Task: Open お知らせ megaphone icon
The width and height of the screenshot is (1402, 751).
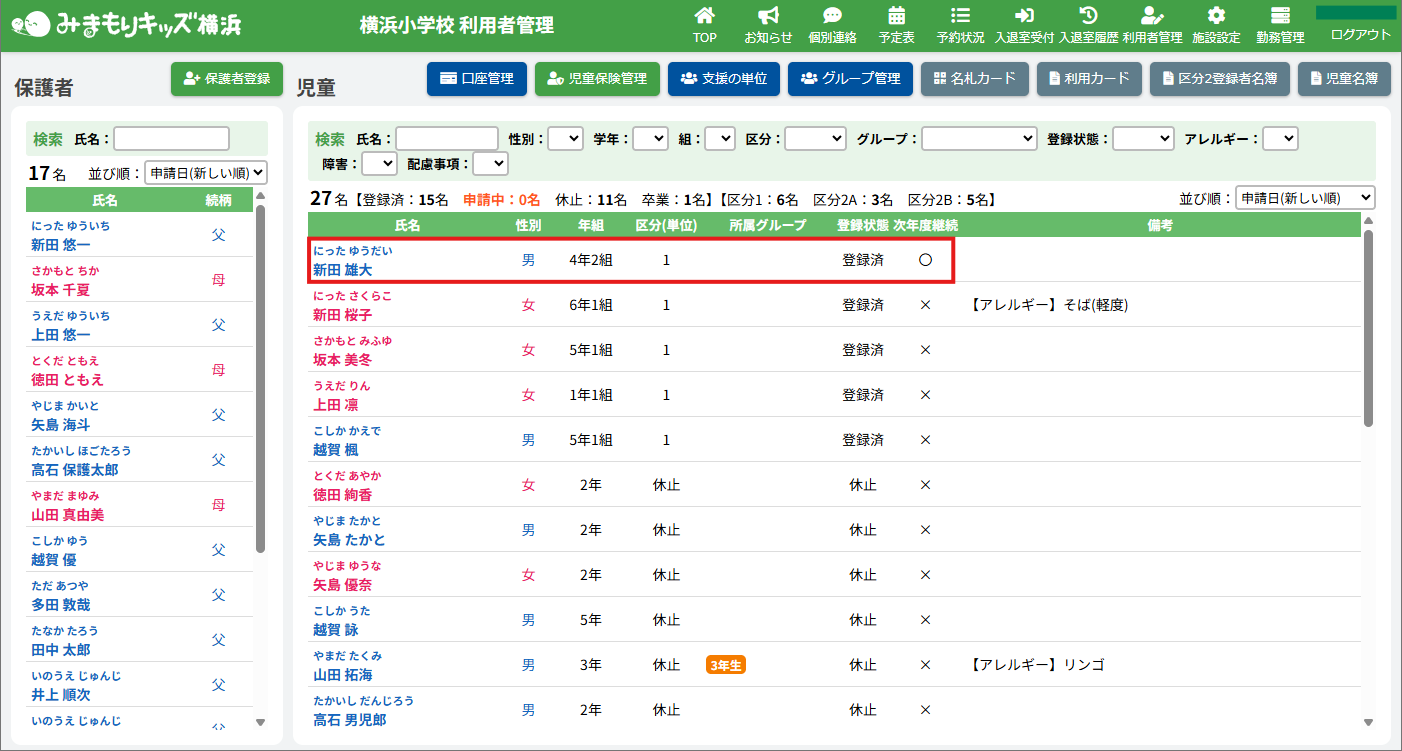Action: (x=768, y=16)
